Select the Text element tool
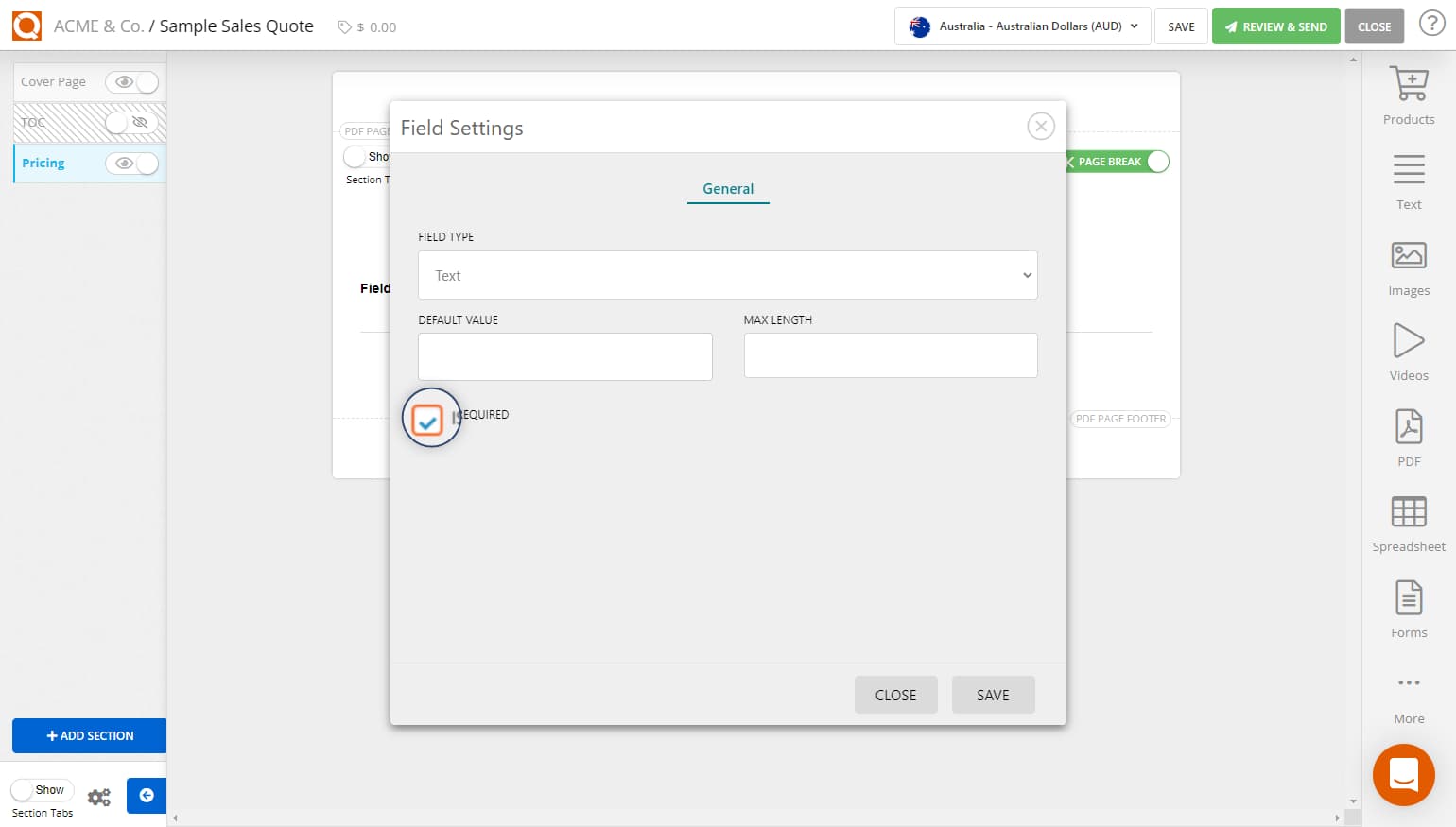This screenshot has height=827, width=1456. click(1408, 179)
